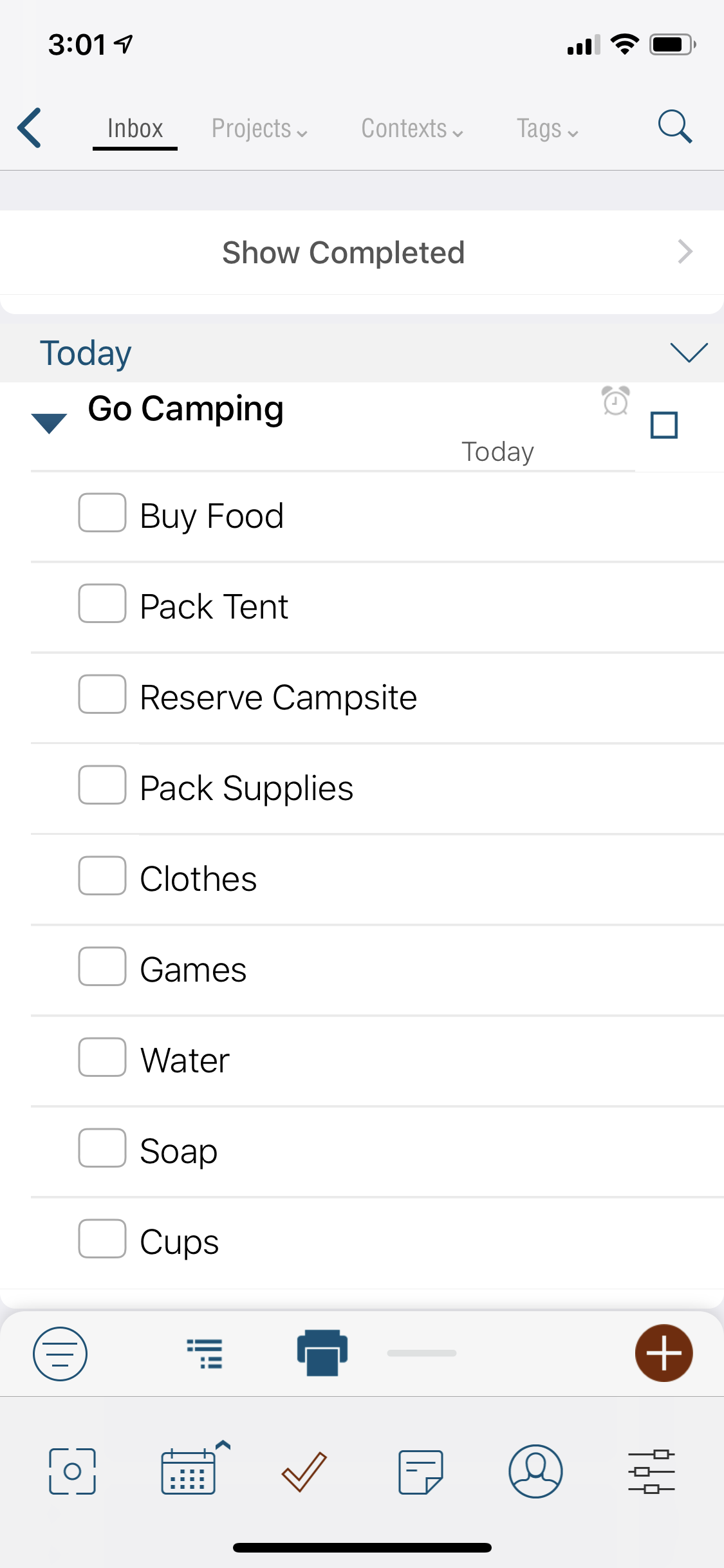
Task: Open the filter circle icon
Action: (60, 1353)
